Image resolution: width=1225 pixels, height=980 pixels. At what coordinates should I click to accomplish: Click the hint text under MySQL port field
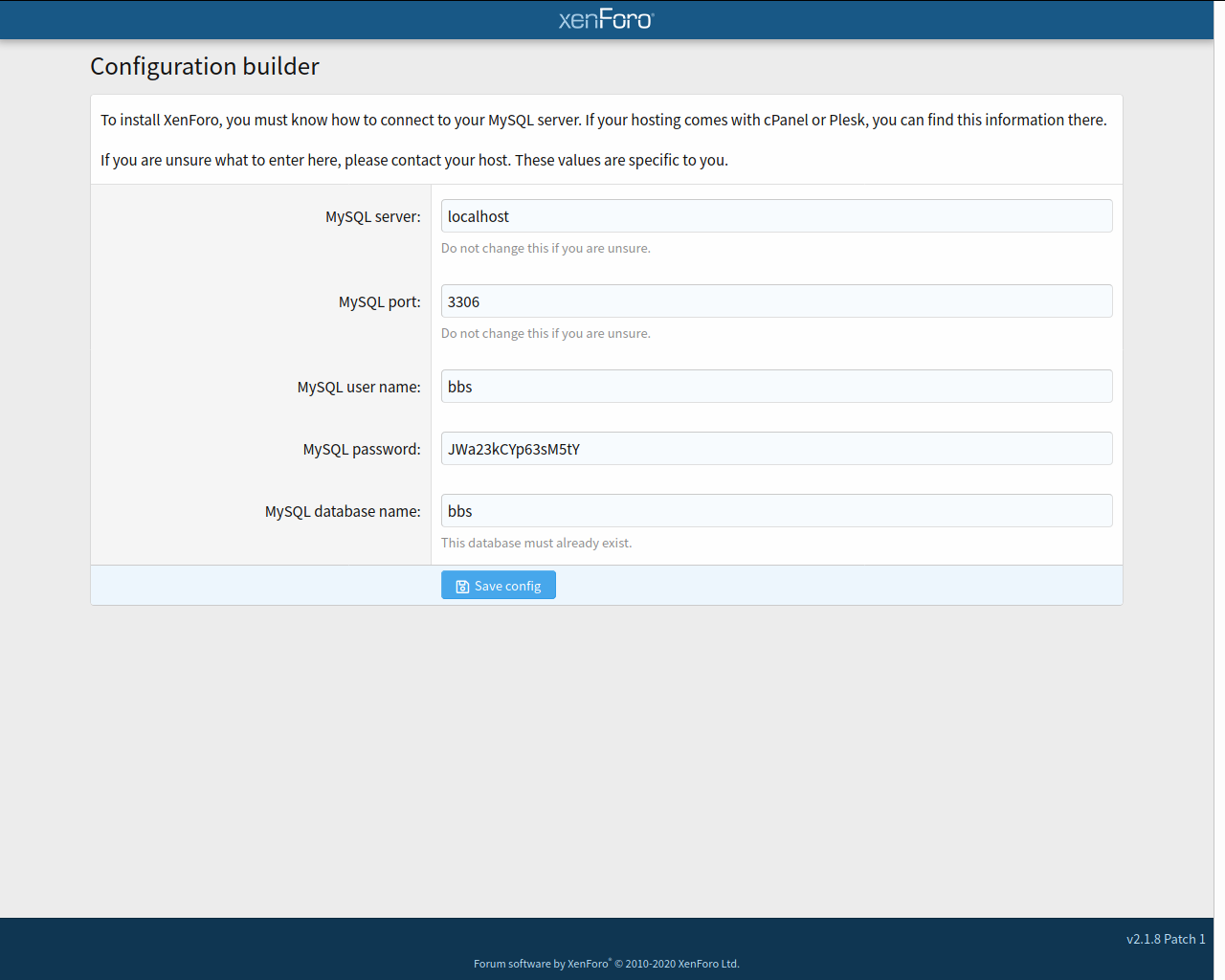coord(546,333)
